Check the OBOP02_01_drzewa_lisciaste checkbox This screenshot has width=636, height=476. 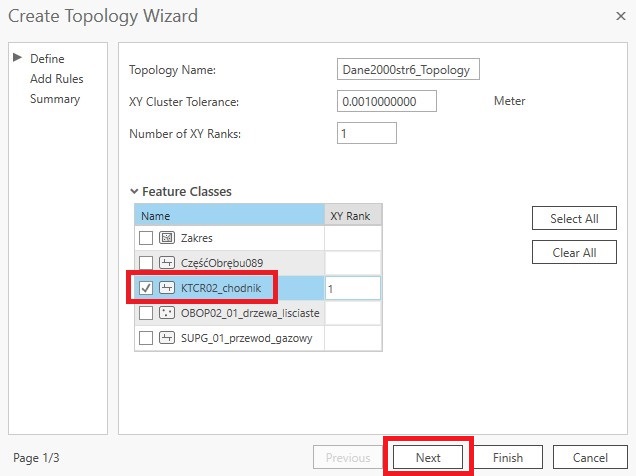(146, 313)
